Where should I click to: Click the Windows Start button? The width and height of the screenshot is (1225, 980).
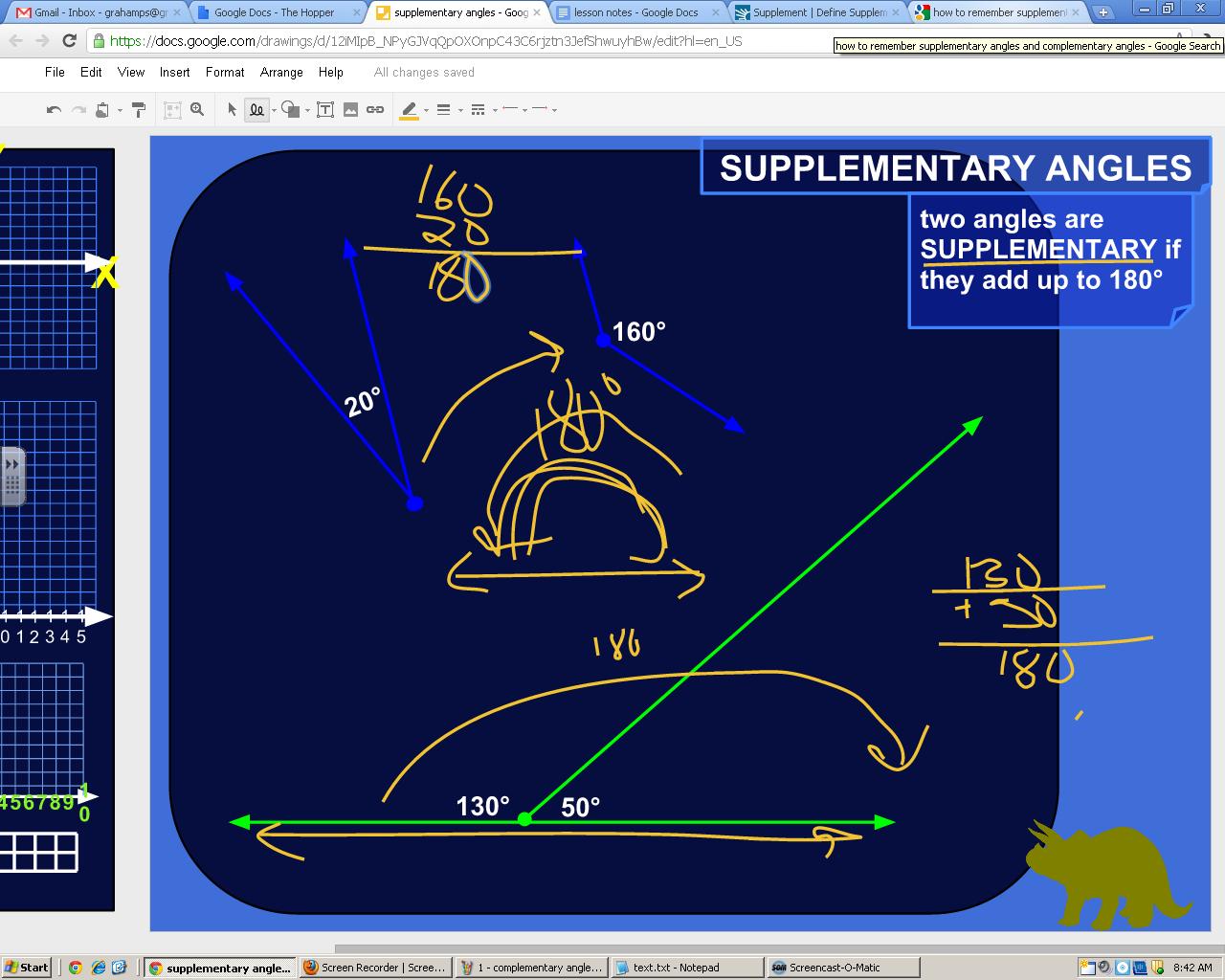(x=27, y=968)
